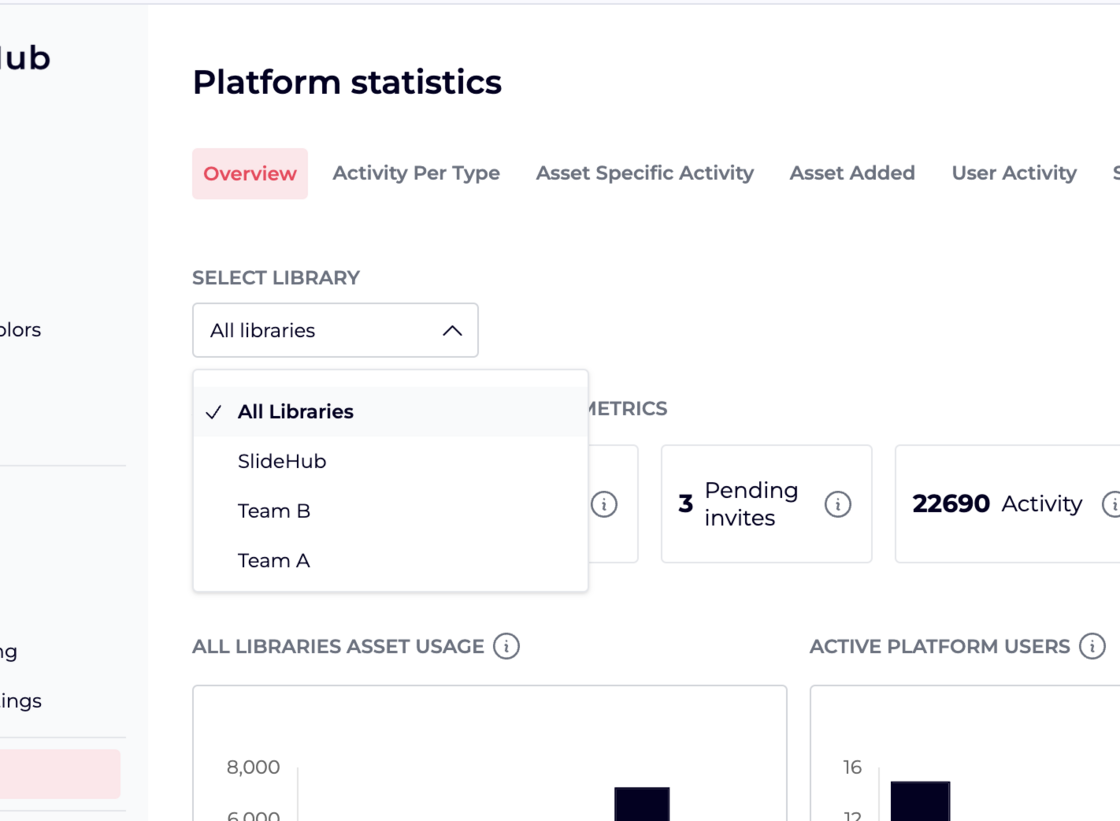Click the info icon beside Pending invites
Viewport: 1120px width, 821px height.
837,505
